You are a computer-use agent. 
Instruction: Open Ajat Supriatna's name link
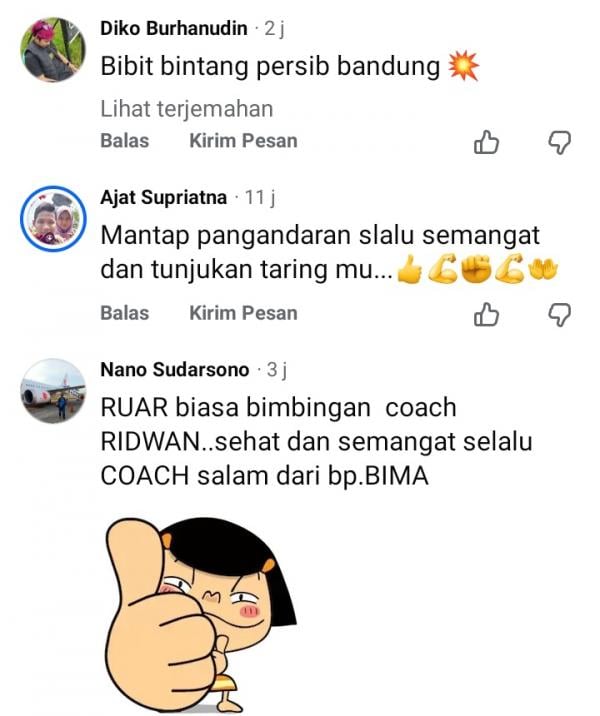163,198
